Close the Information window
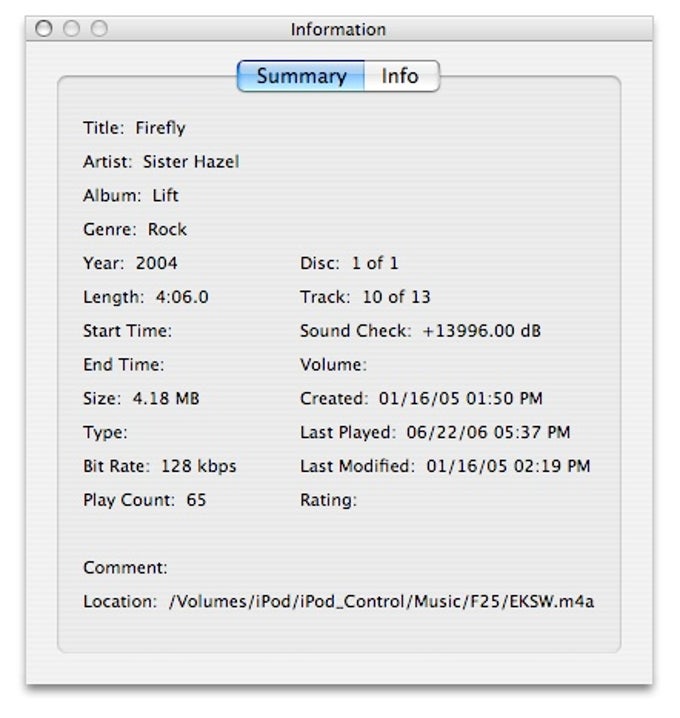Screen dimensions: 680x718 click(44, 28)
